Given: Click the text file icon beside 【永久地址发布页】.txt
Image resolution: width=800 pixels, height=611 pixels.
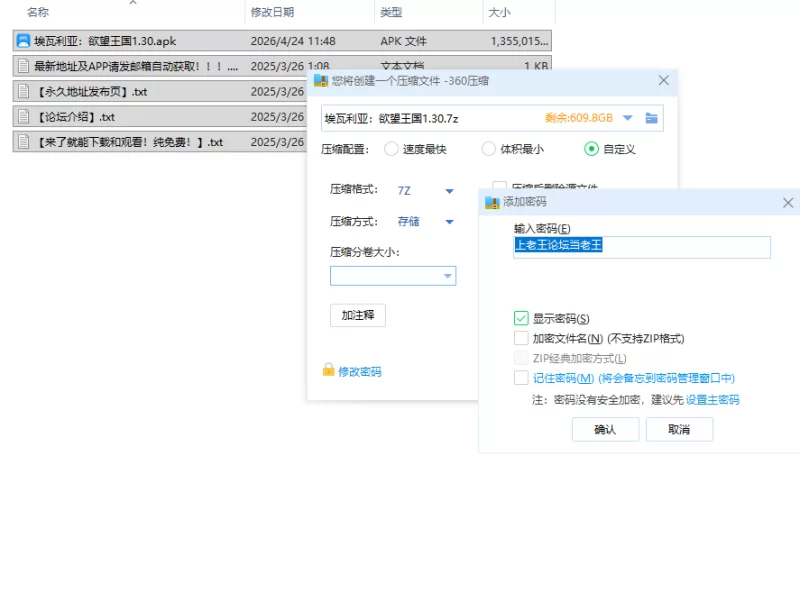Looking at the screenshot, I should click(x=23, y=91).
